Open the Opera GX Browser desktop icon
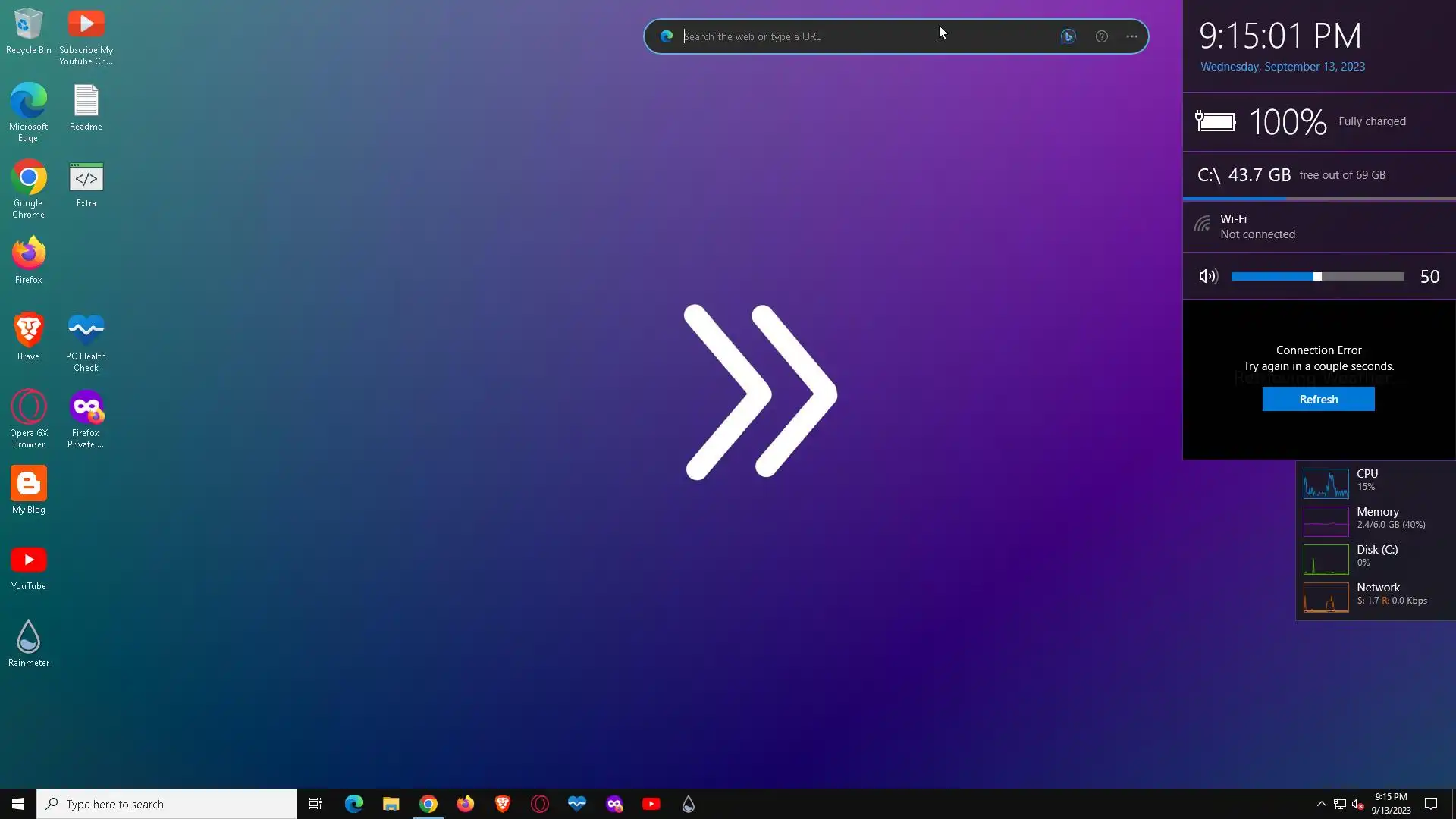Viewport: 1456px width, 819px height. coord(29,408)
